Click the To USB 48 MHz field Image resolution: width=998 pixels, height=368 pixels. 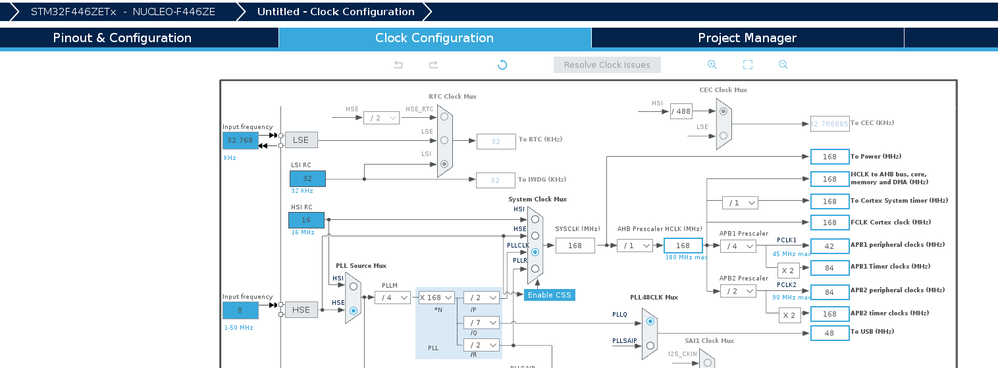click(829, 332)
